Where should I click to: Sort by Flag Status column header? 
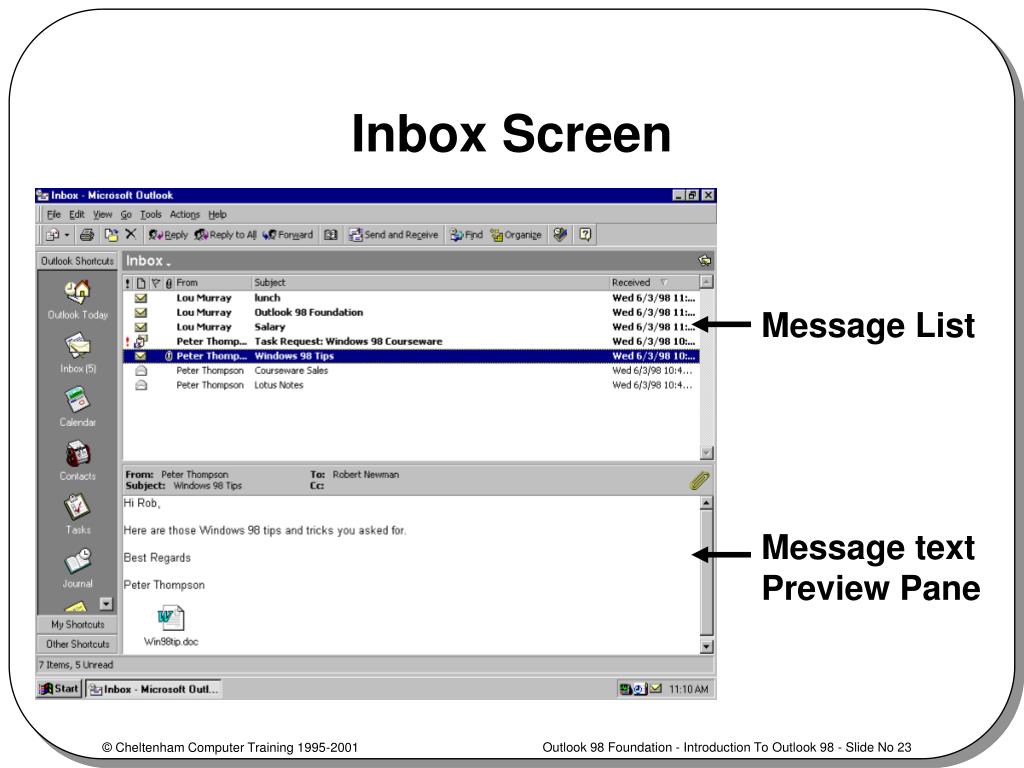tap(155, 283)
